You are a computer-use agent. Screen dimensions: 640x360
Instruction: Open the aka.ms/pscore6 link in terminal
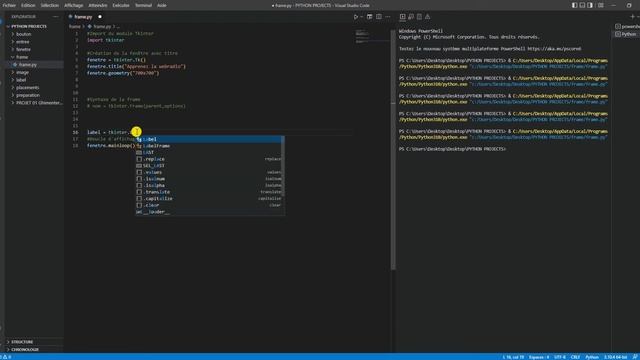tap(554, 49)
